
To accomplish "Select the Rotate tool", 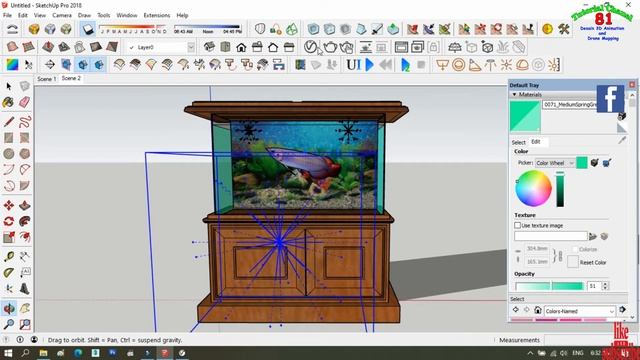I will pos(9,221).
